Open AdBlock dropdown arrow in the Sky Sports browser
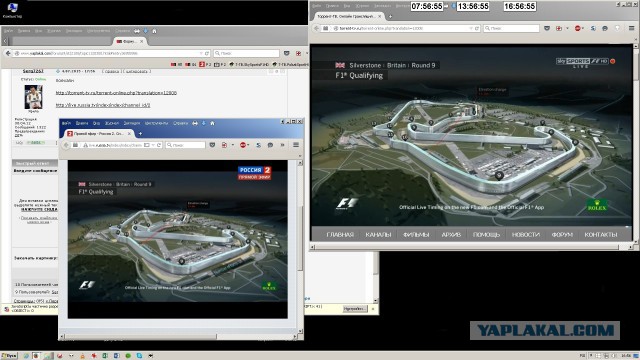640x360 pixels. pos(583,28)
